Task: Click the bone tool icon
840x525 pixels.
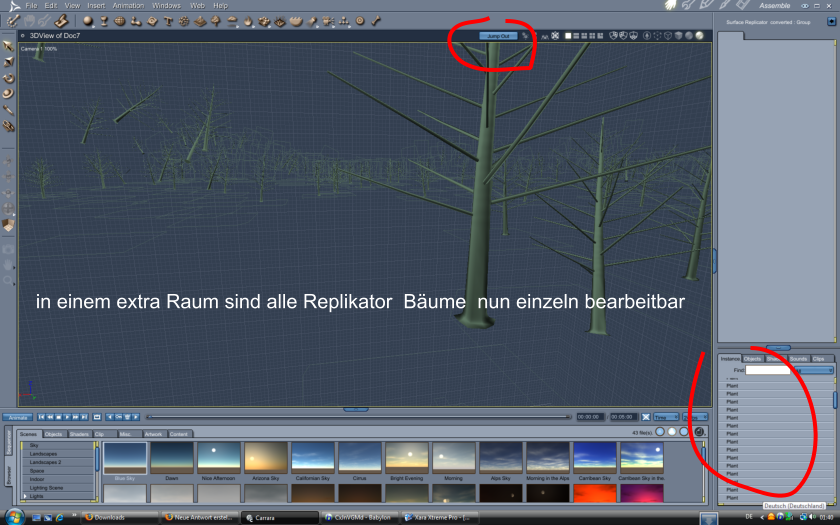Action: [376, 21]
